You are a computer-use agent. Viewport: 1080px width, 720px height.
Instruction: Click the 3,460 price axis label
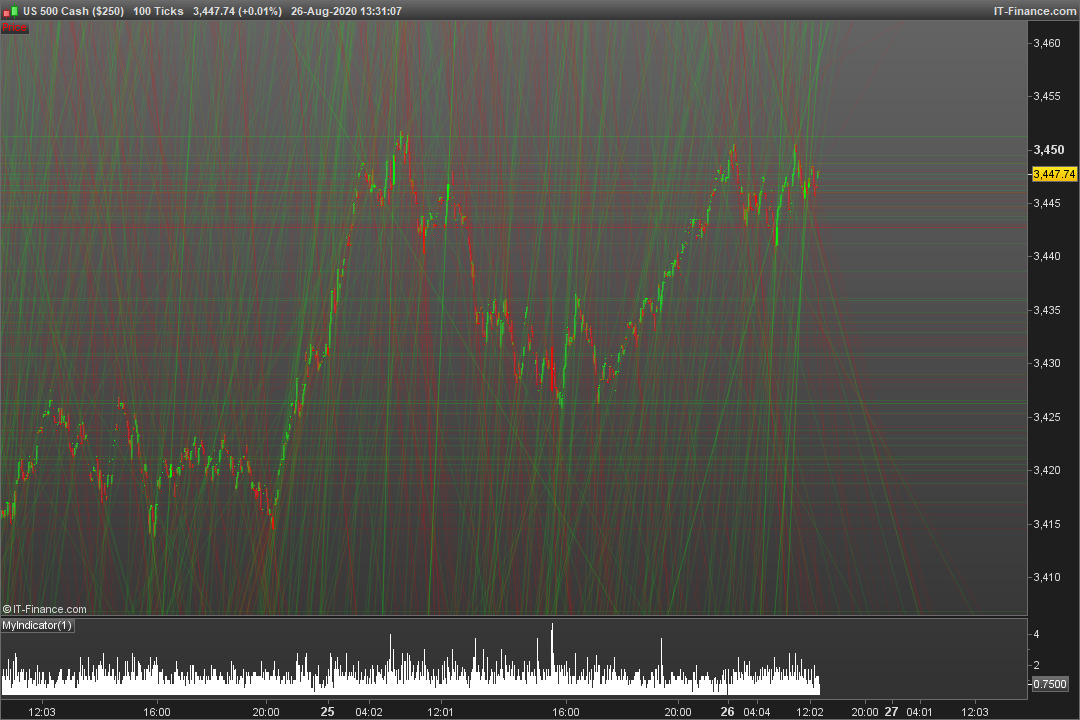(x=1047, y=43)
